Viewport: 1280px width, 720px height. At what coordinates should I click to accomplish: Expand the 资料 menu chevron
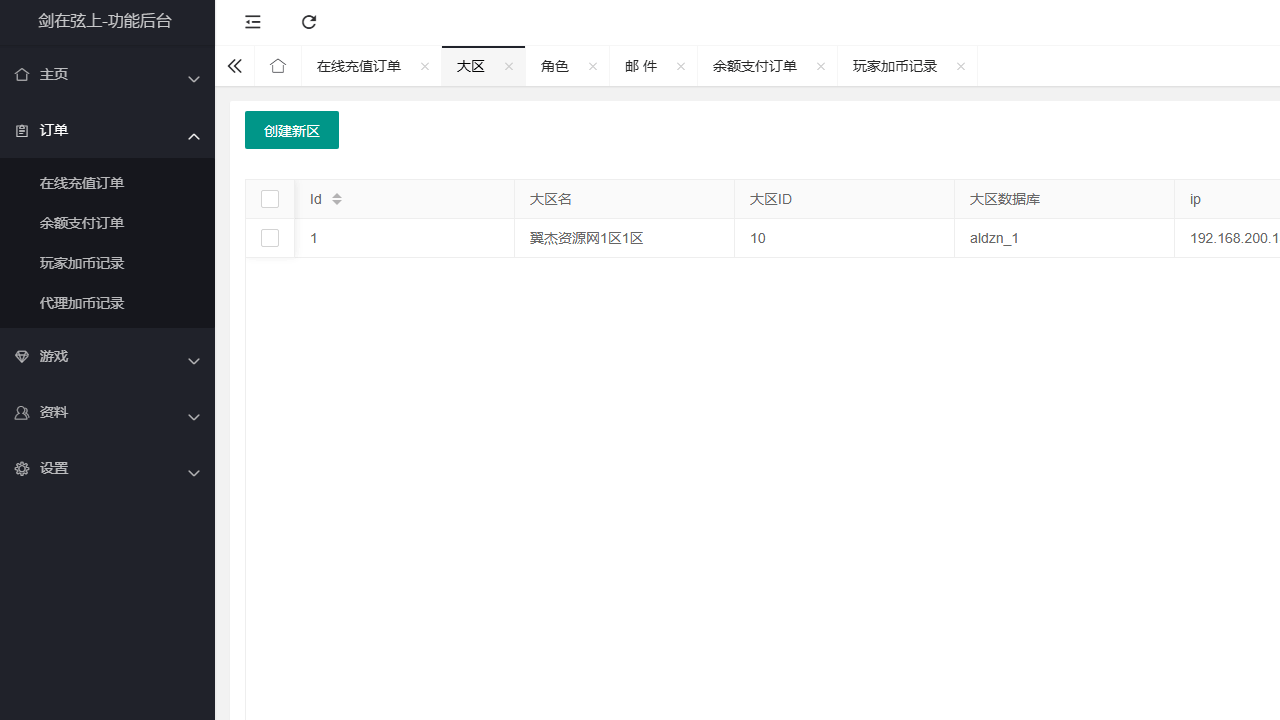coord(194,417)
